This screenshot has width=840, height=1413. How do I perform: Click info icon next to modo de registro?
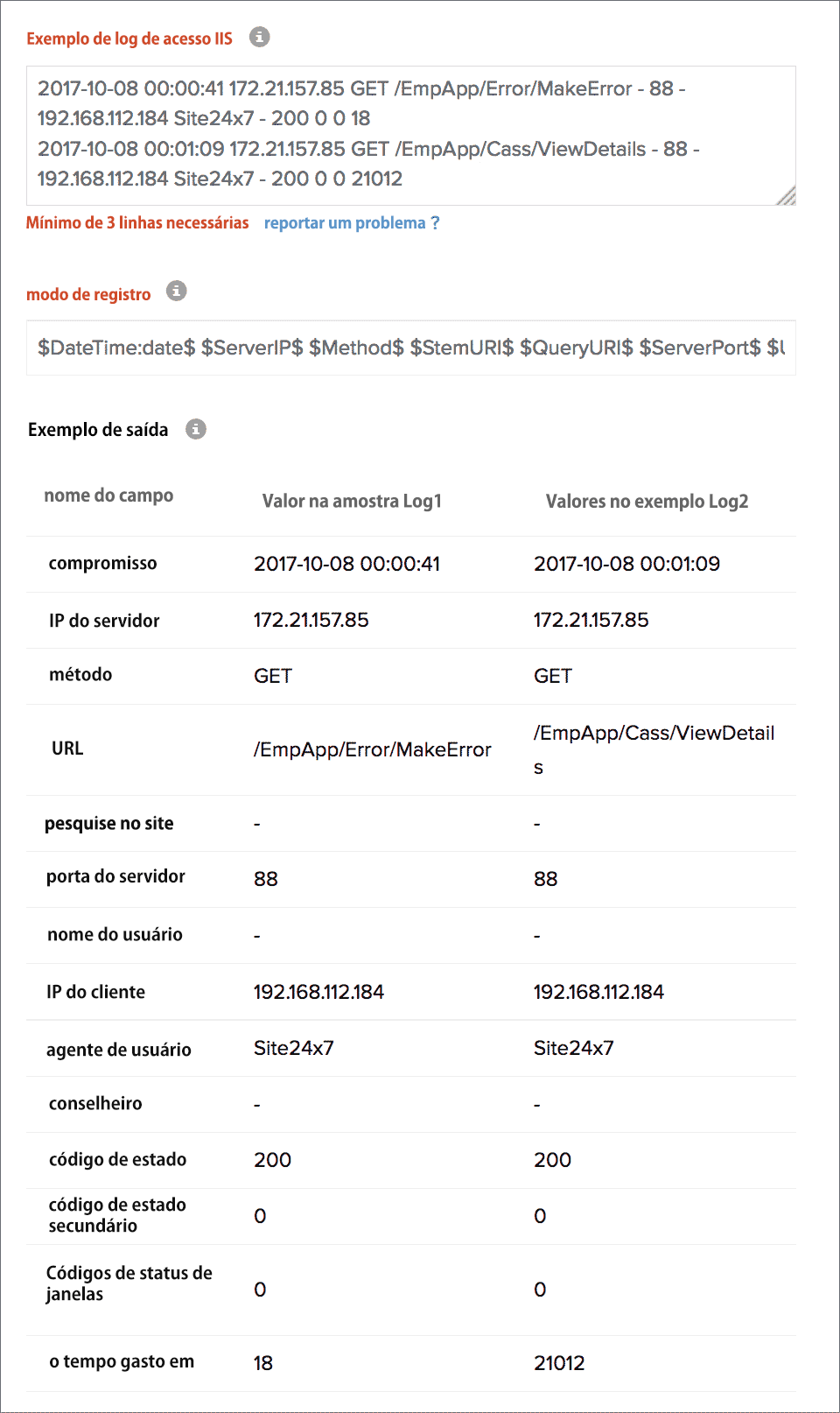(177, 291)
